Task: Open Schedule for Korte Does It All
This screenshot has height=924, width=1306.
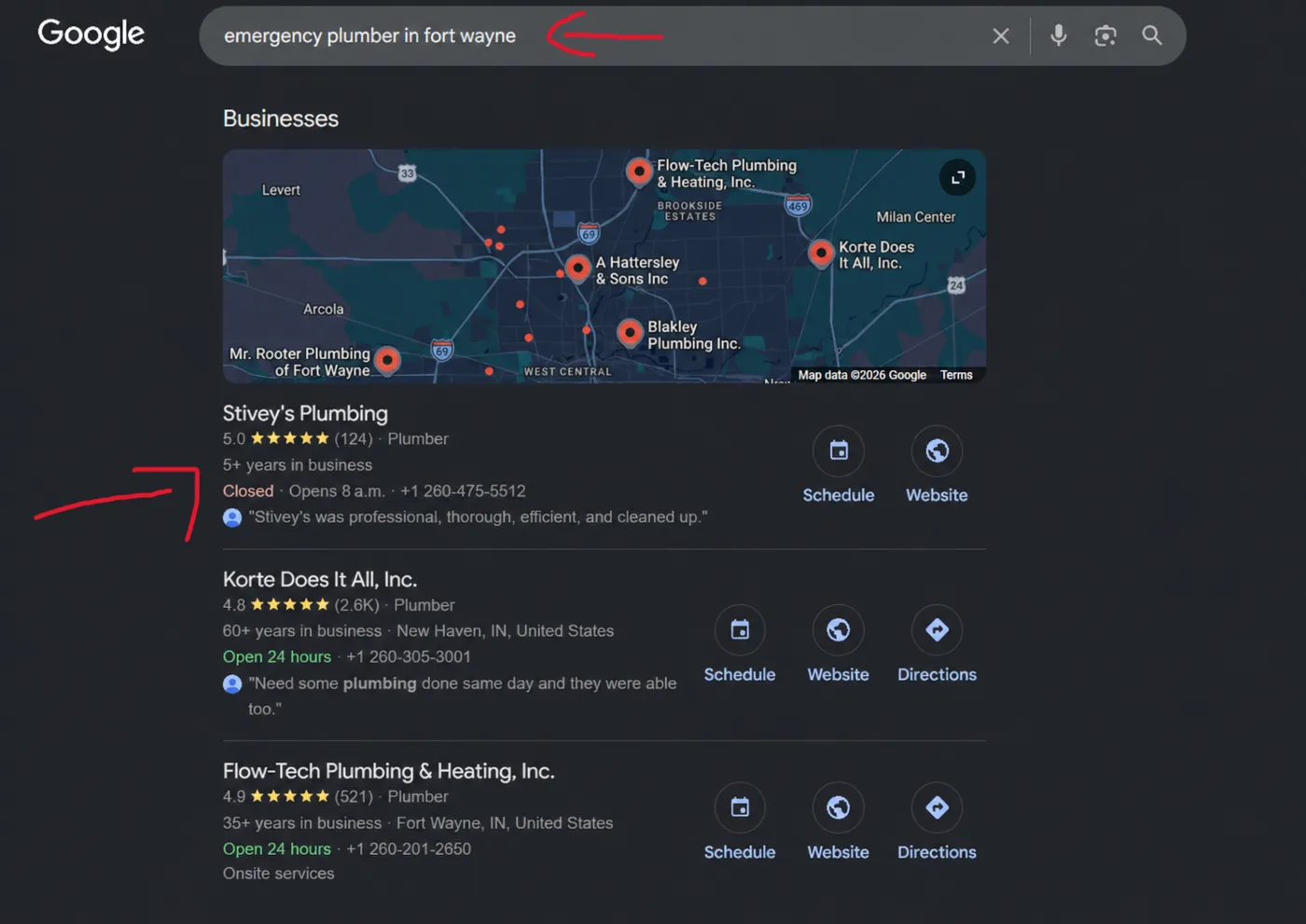Action: (740, 644)
